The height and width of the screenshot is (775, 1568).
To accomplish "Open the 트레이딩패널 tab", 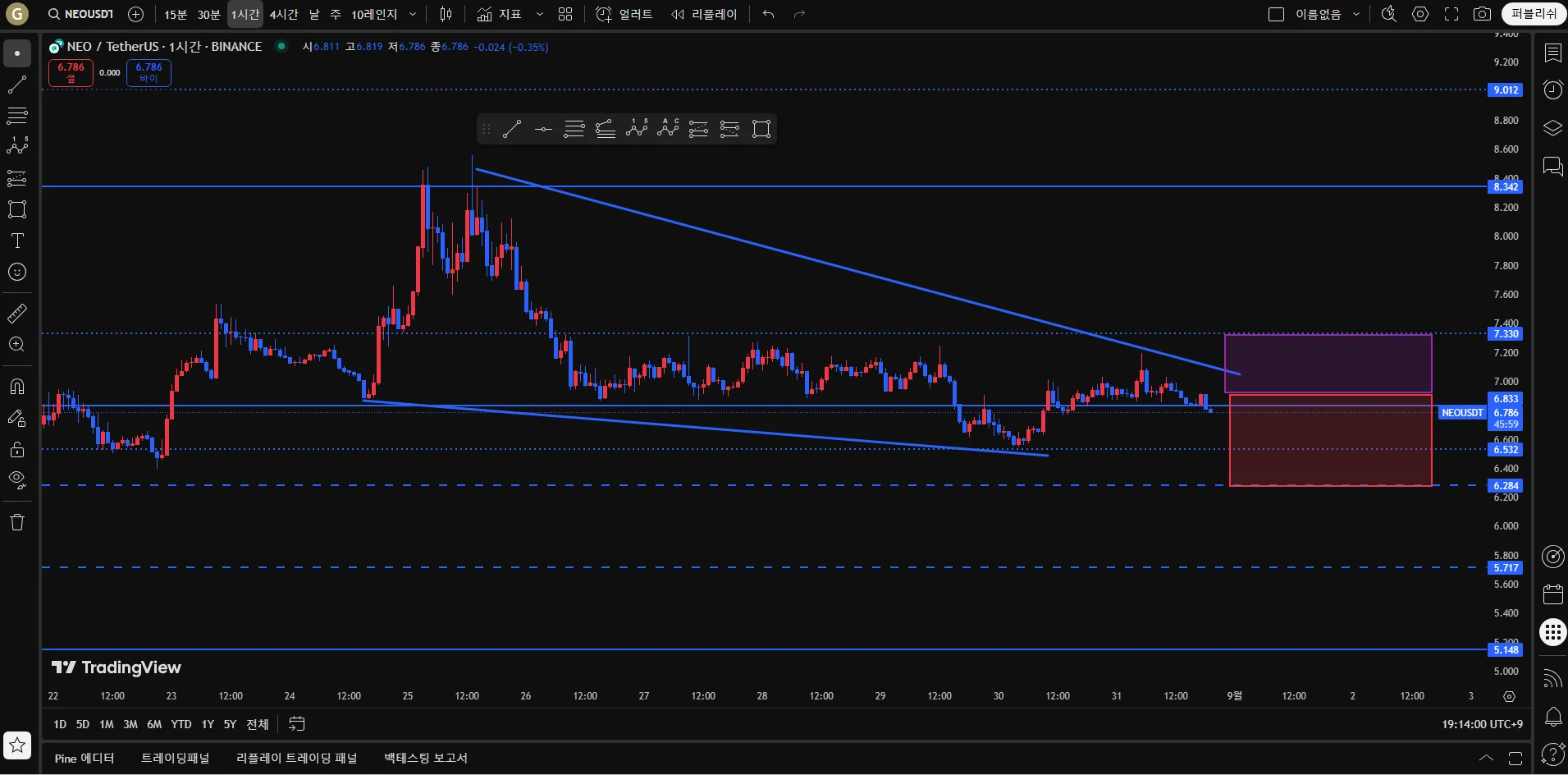I will (176, 758).
